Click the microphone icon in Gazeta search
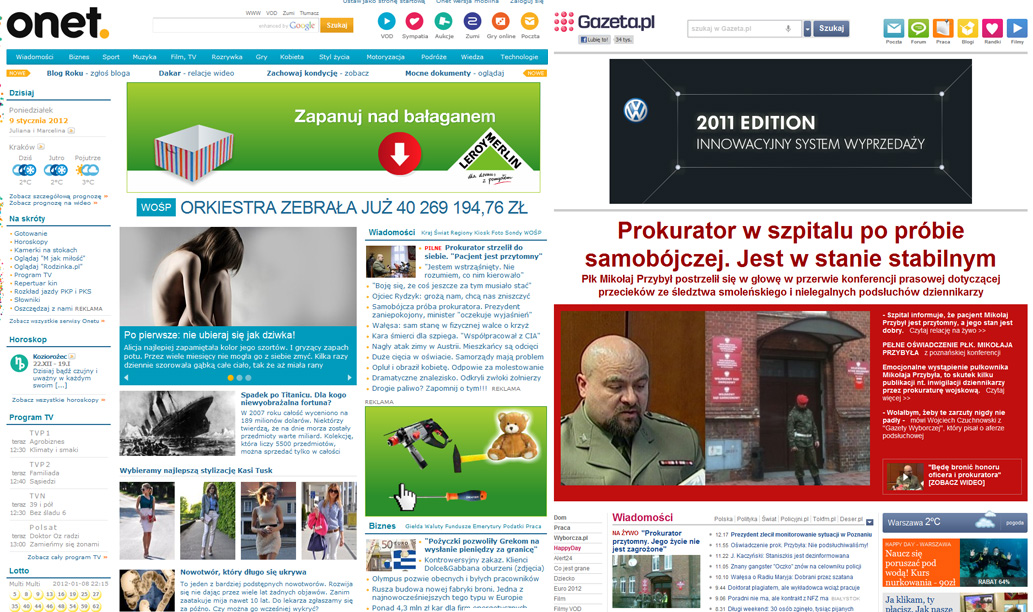 point(788,29)
